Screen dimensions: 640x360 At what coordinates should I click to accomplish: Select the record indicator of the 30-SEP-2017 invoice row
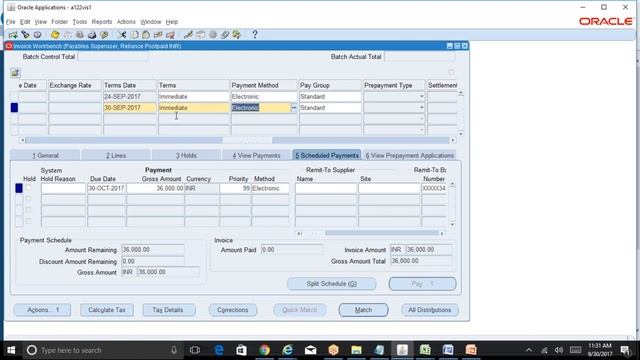pyautogui.click(x=14, y=107)
